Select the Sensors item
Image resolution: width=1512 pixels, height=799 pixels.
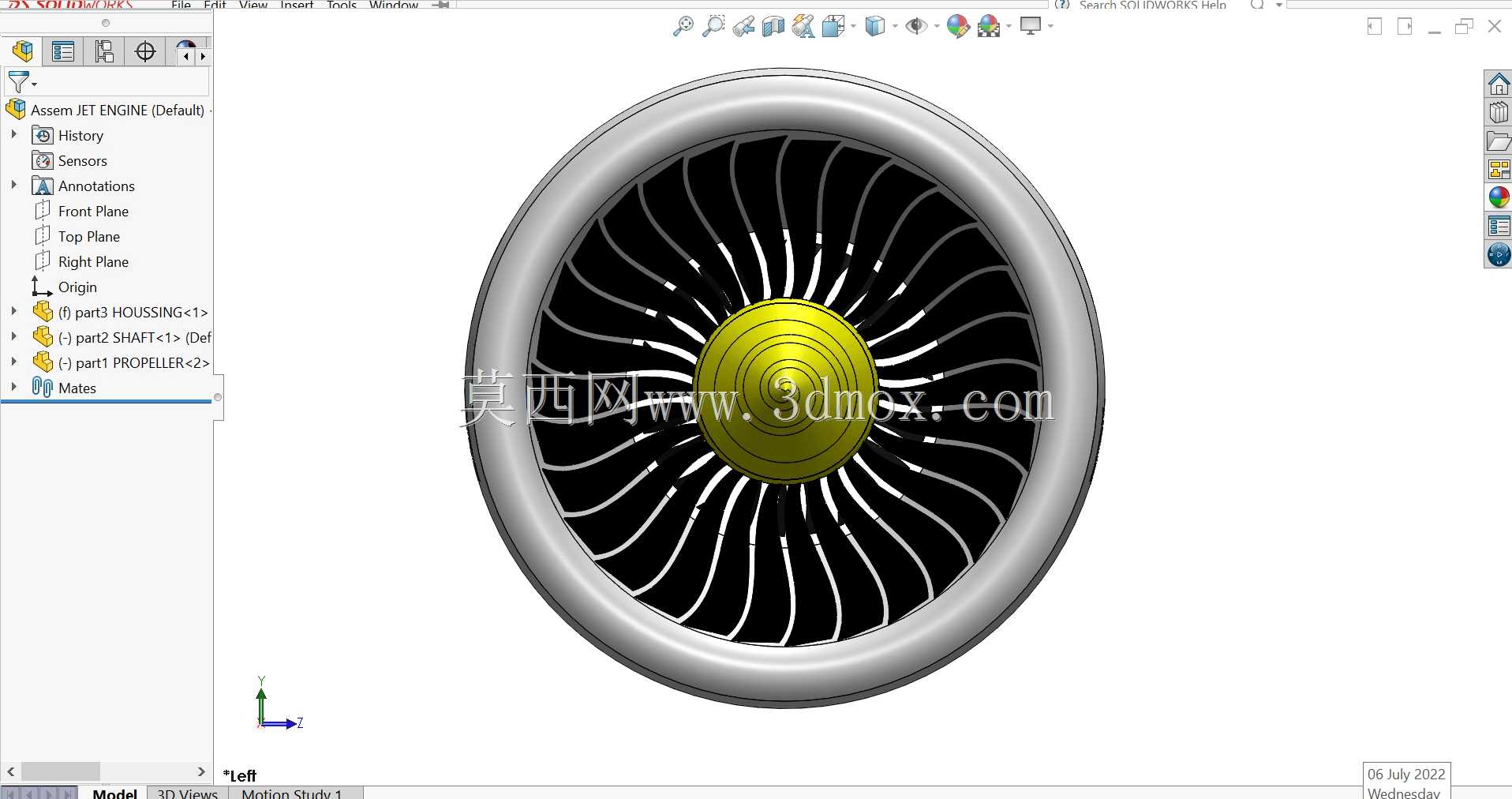[82, 160]
